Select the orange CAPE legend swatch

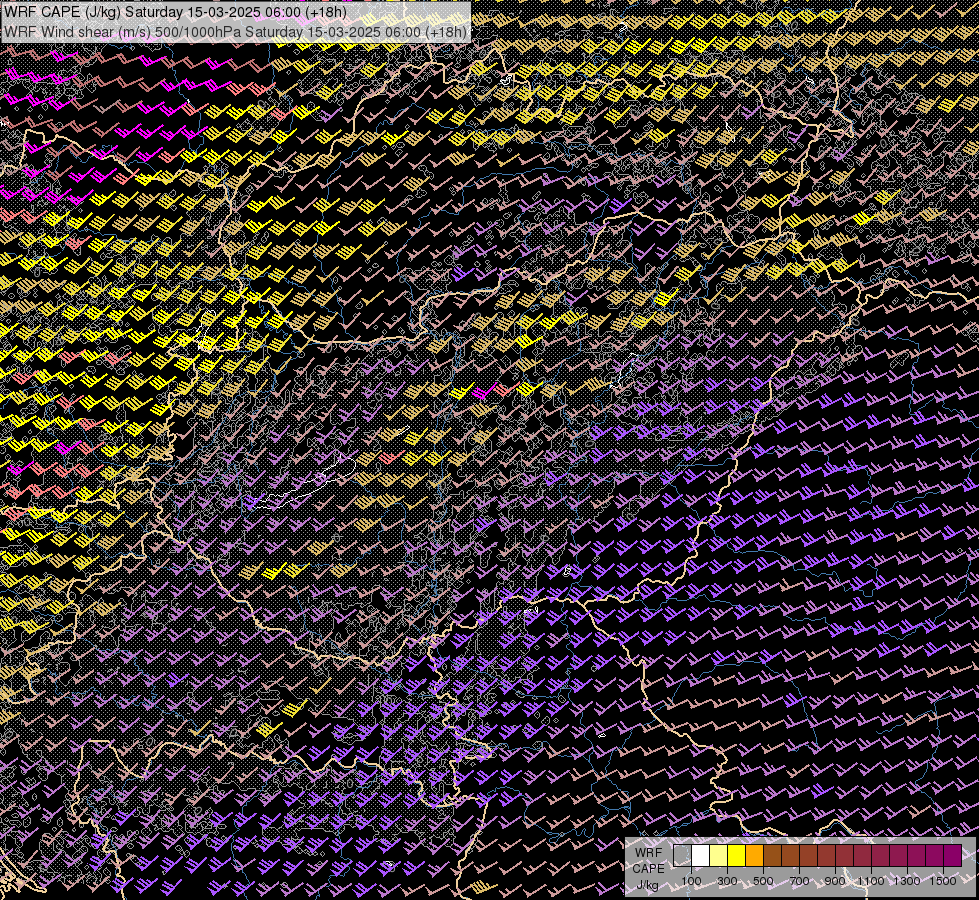click(x=754, y=856)
